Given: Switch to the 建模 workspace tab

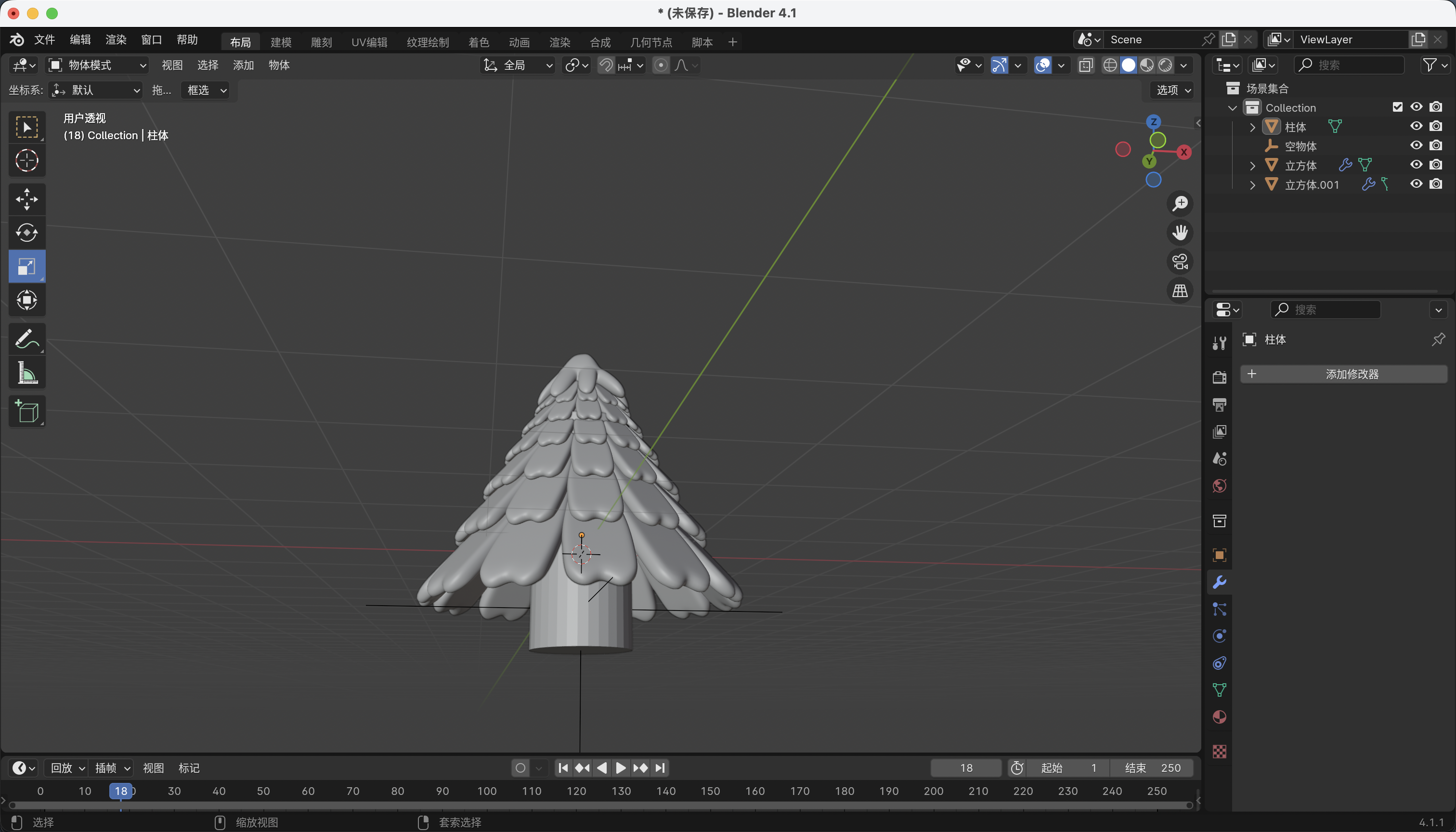Looking at the screenshot, I should pyautogui.click(x=281, y=42).
